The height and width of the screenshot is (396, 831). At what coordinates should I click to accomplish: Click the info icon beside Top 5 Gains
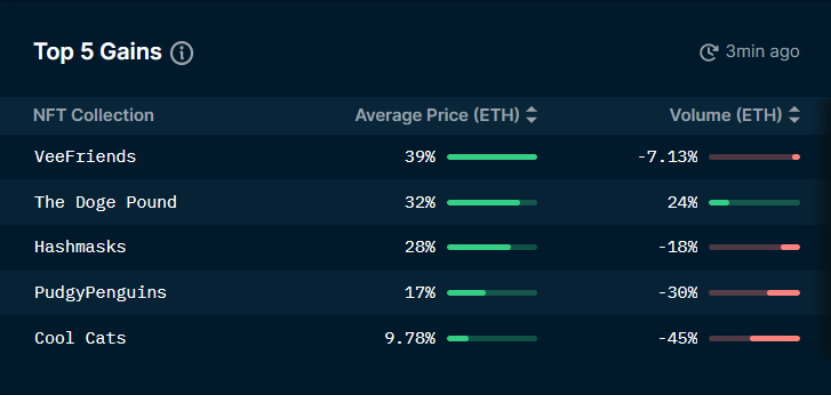182,53
